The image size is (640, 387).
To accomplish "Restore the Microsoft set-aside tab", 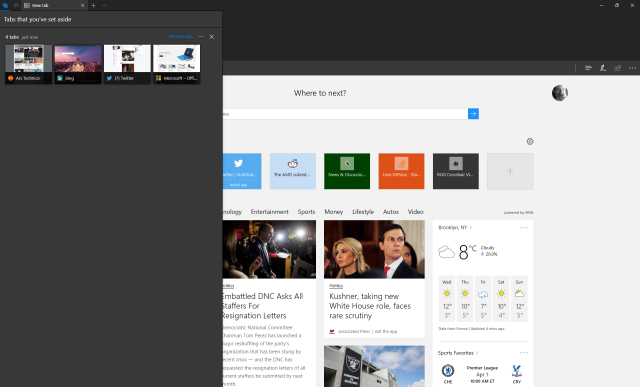I will tap(177, 64).
